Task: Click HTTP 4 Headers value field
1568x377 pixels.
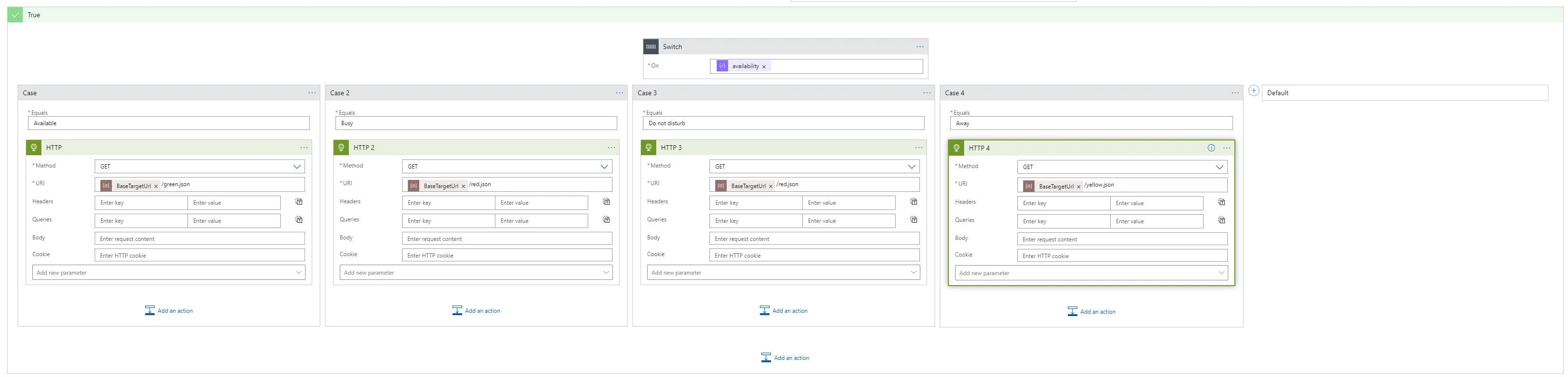Action: click(1156, 203)
